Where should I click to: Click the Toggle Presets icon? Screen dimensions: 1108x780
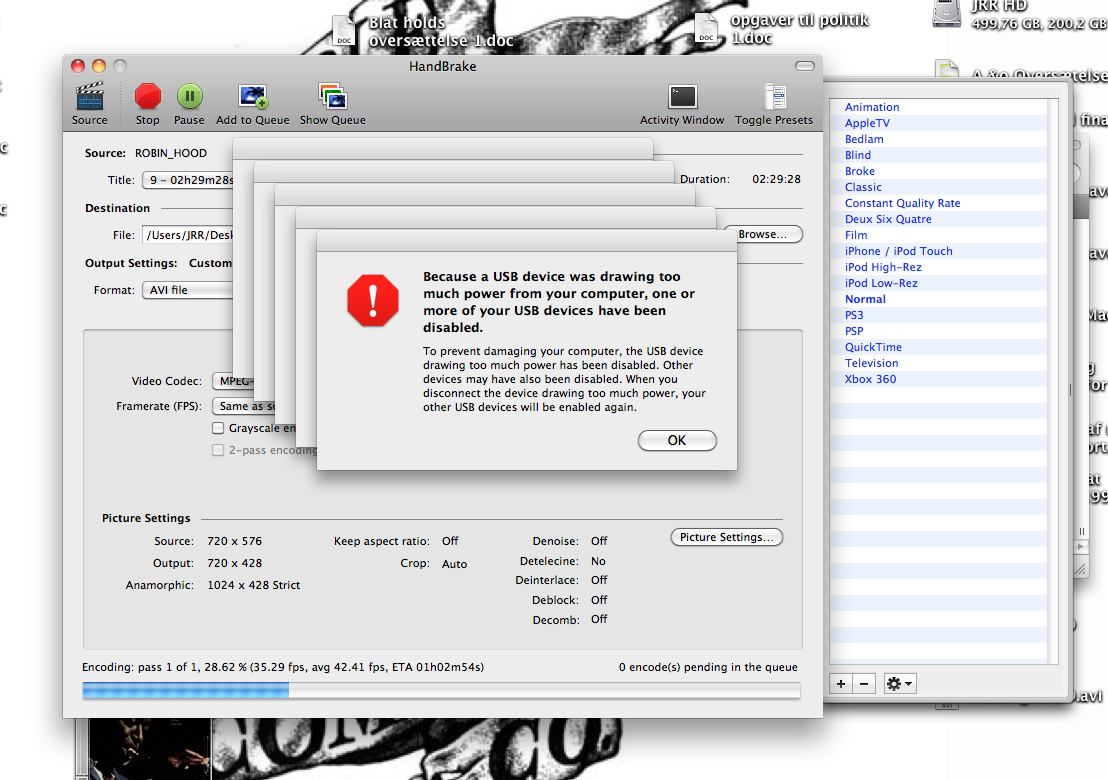[x=774, y=97]
